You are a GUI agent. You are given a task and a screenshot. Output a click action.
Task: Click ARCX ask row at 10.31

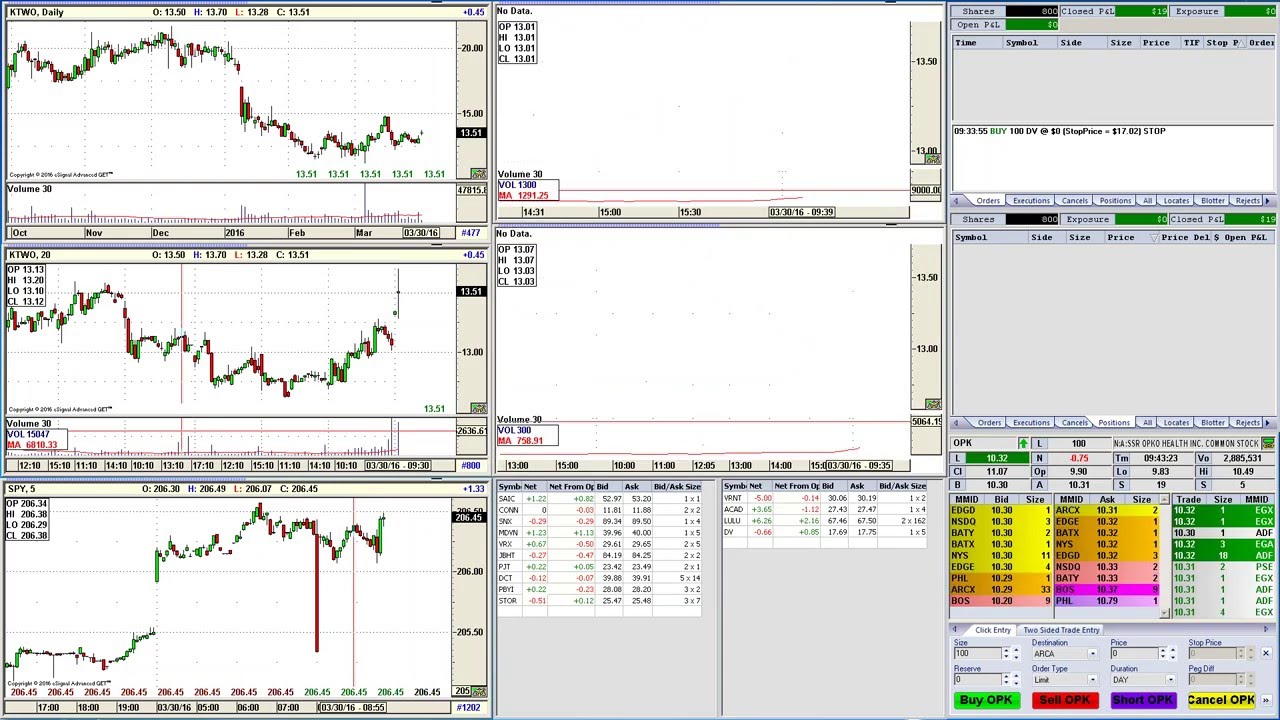click(1107, 510)
